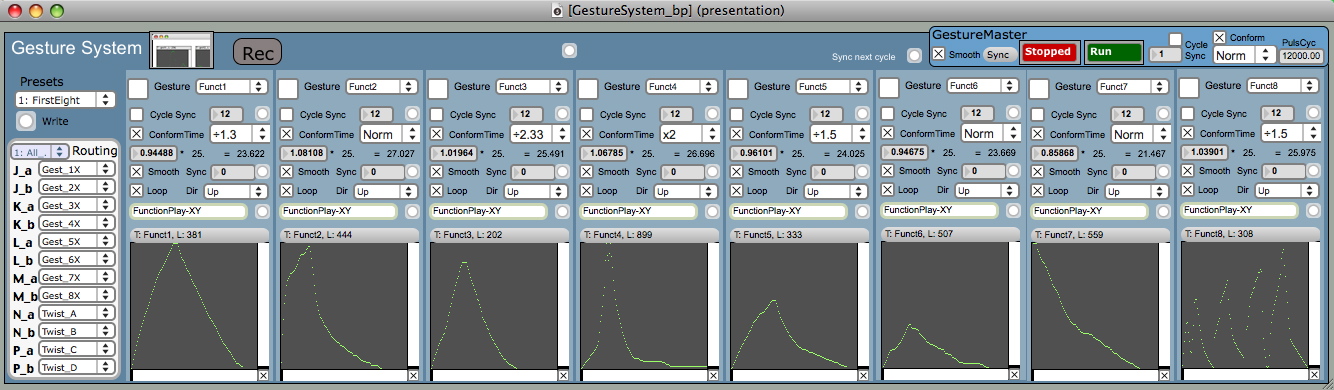Click the X clear button under Funct3 graph
Screen dimensions: 1334x390
[563, 375]
